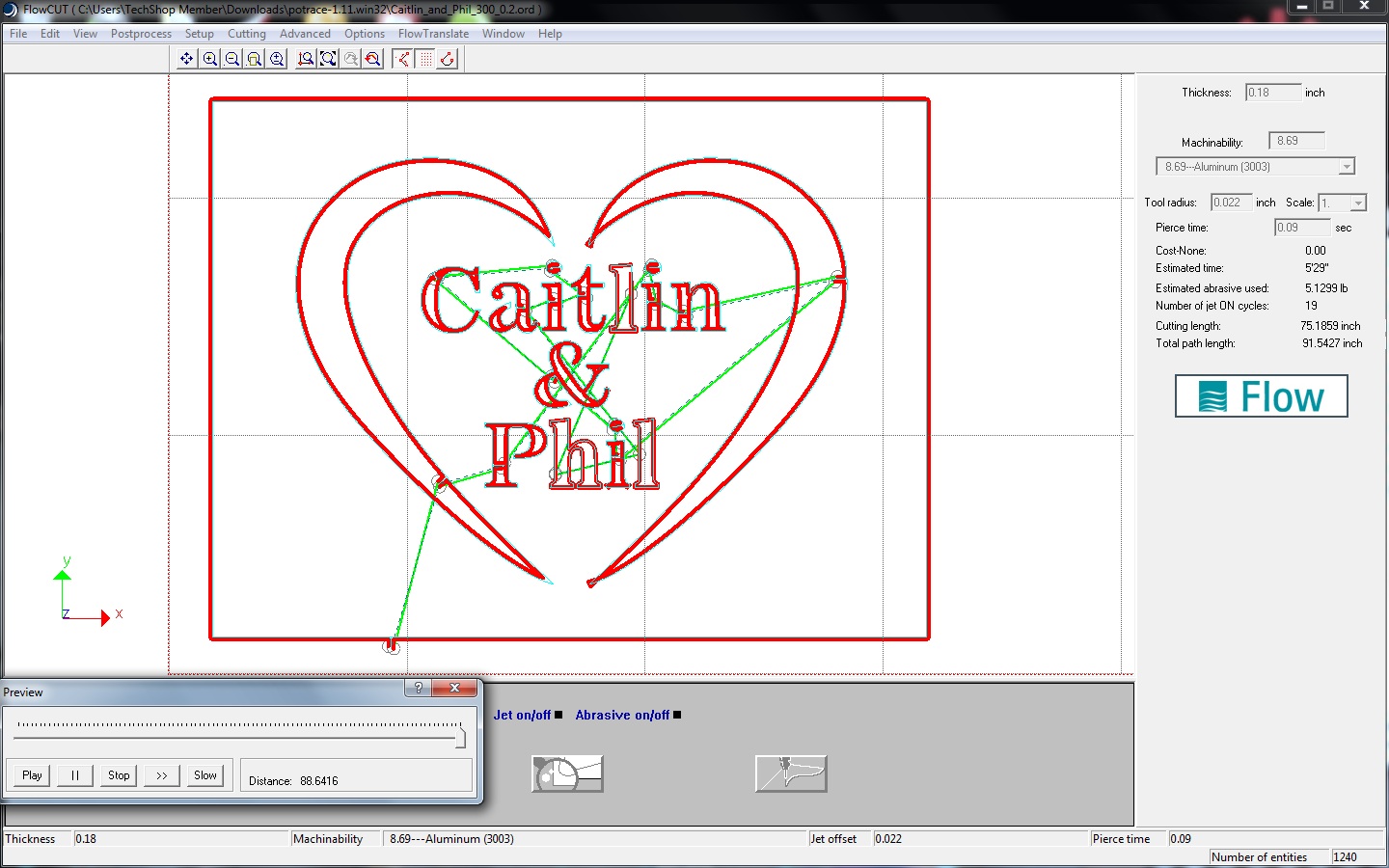Screen dimensions: 1389x868
Task: Open the File menu
Action: 18,34
